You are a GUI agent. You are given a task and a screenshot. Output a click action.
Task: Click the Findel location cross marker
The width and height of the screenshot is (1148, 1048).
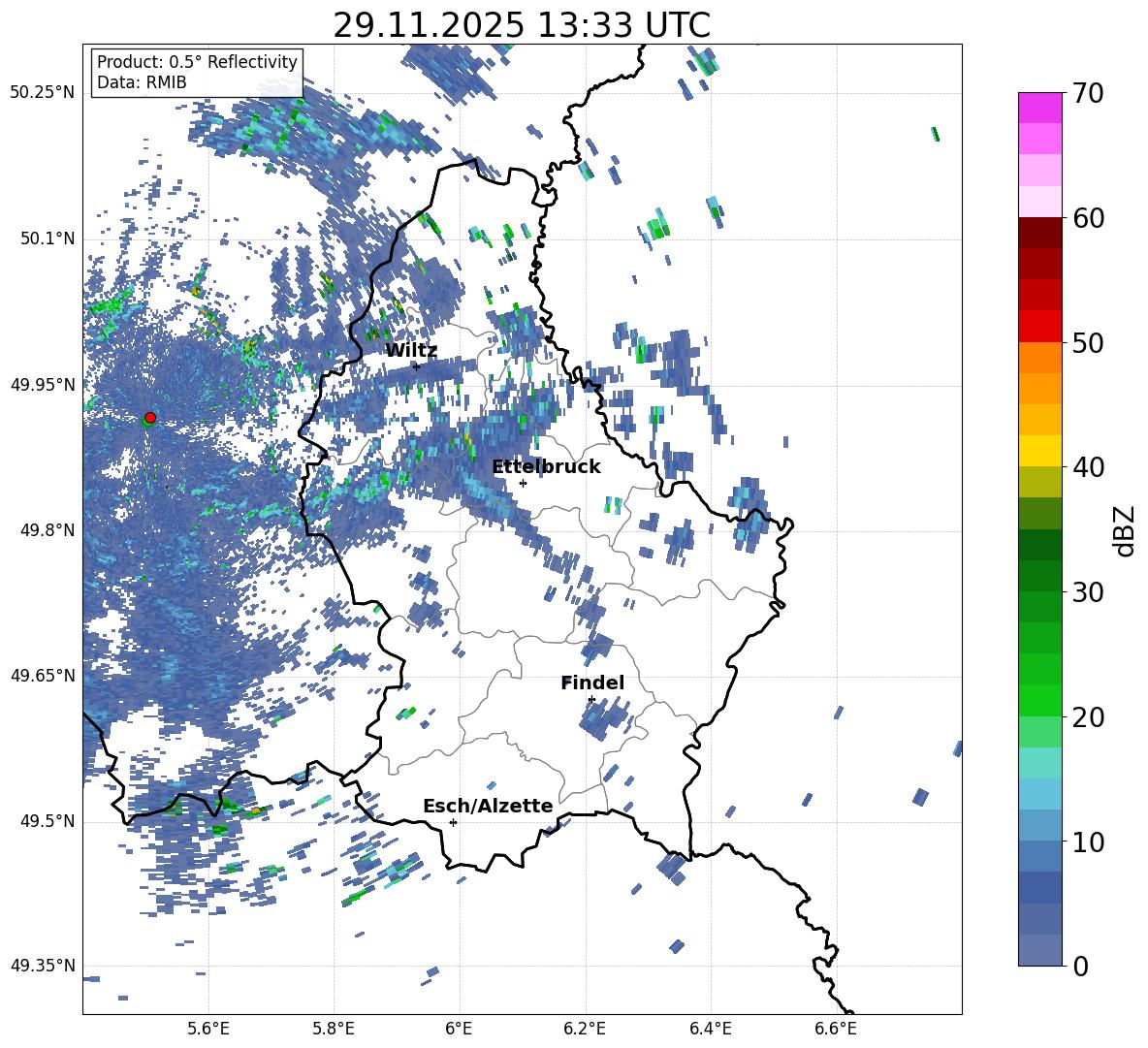pos(591,700)
